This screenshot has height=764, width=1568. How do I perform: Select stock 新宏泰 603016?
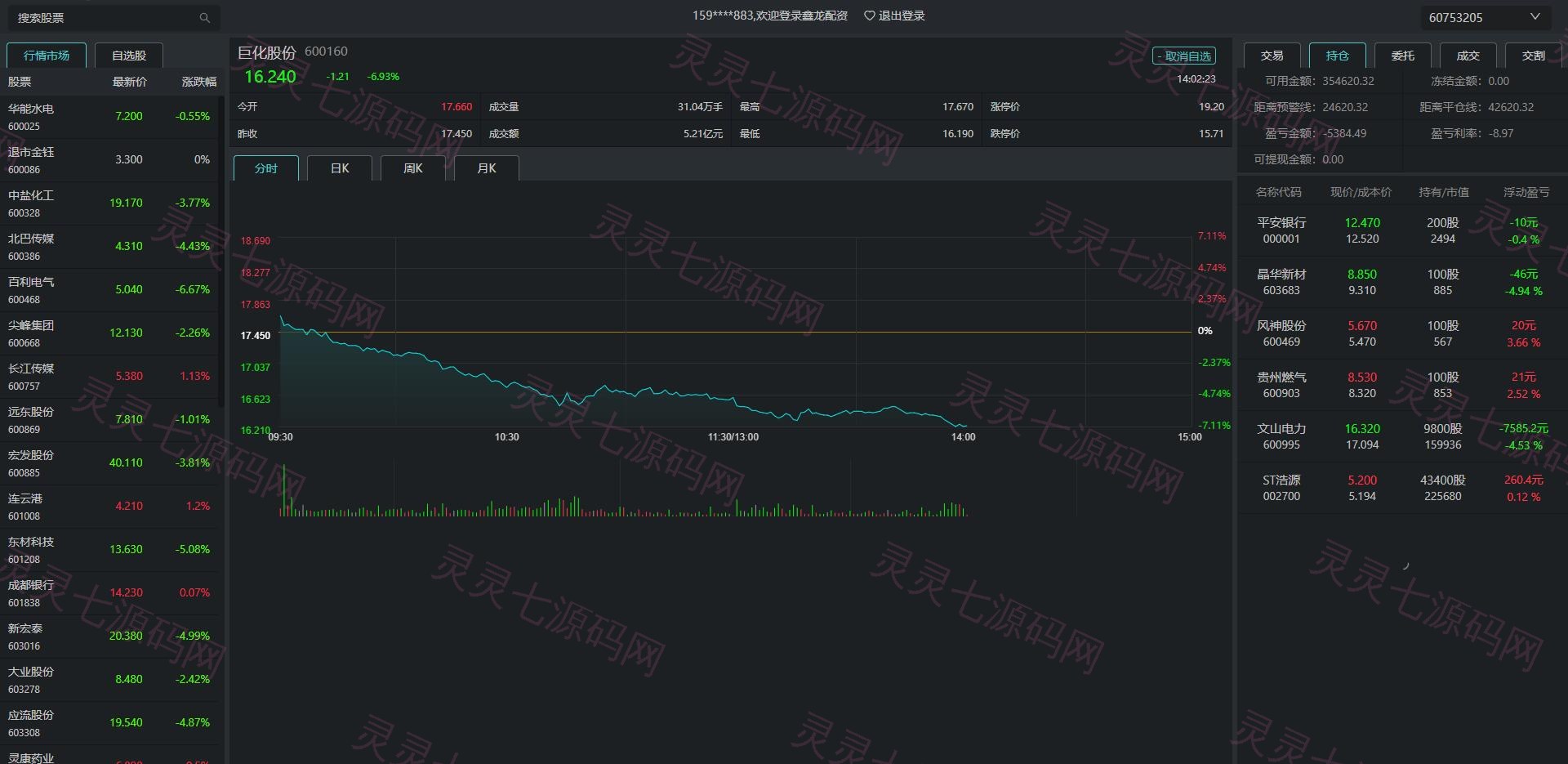click(x=109, y=637)
